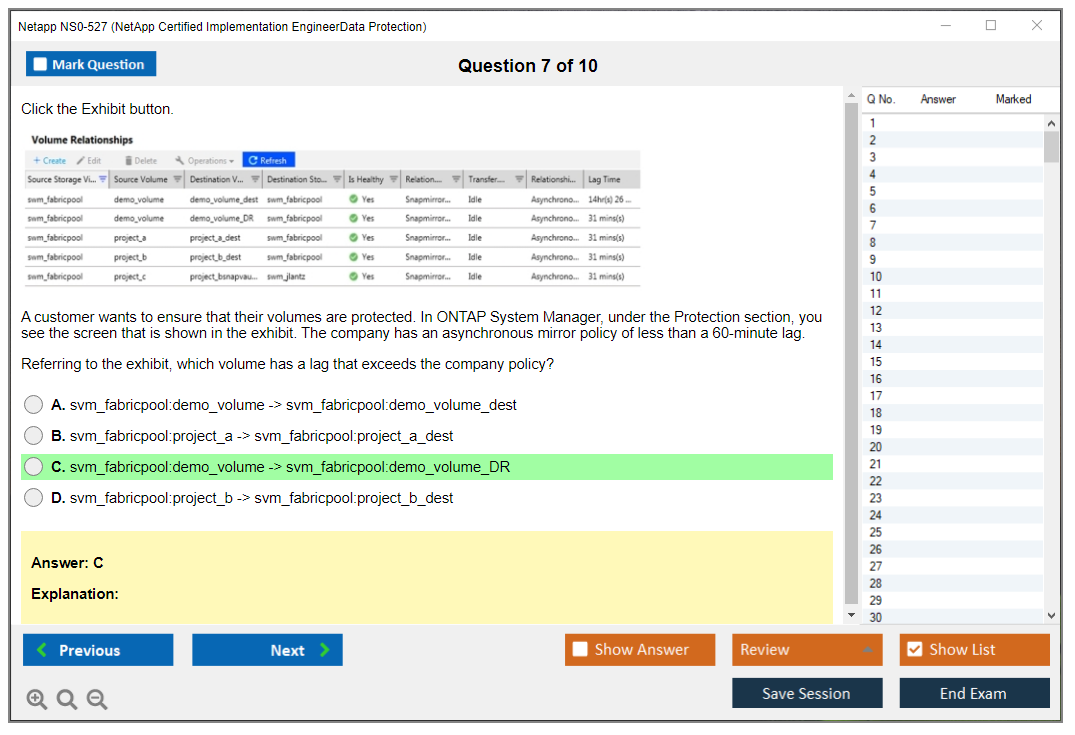Click the zoom out magnifier icon
Screen dimensions: 1075x735
click(x=97, y=700)
